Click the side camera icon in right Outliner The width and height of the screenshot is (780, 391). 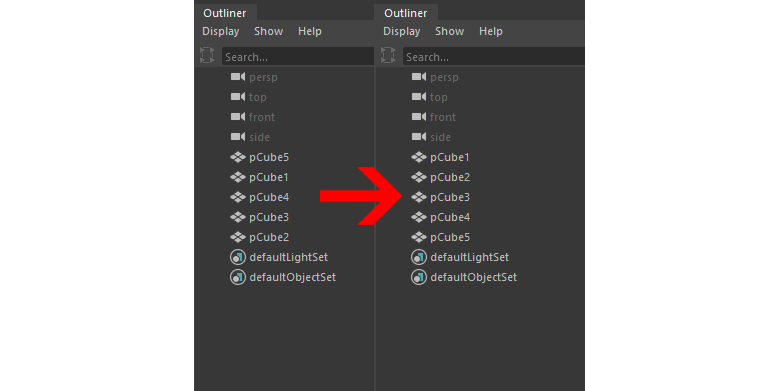click(x=419, y=137)
